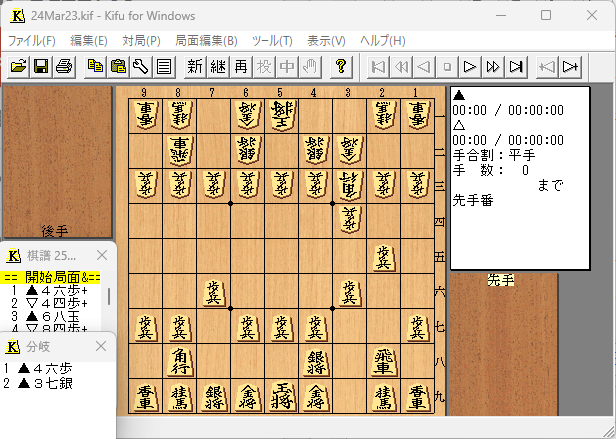The image size is (616, 439).
Task: Open the 編集(E) menu
Action: [x=89, y=40]
